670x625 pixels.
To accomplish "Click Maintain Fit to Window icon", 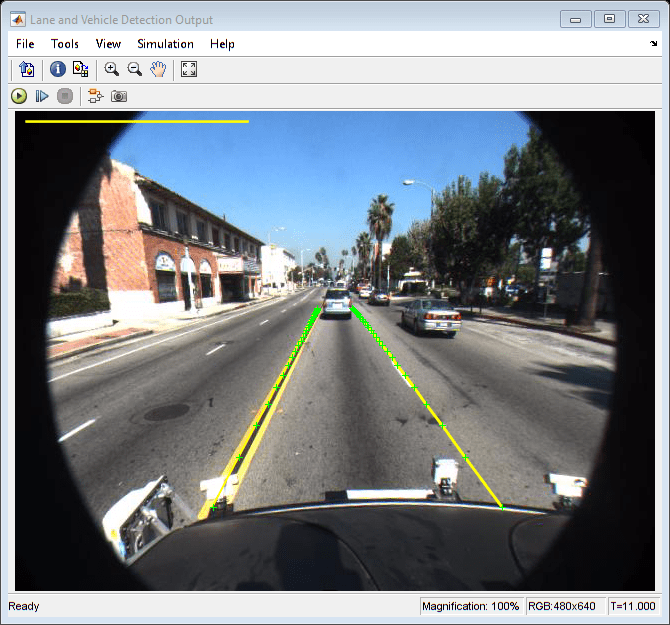I will coord(189,69).
